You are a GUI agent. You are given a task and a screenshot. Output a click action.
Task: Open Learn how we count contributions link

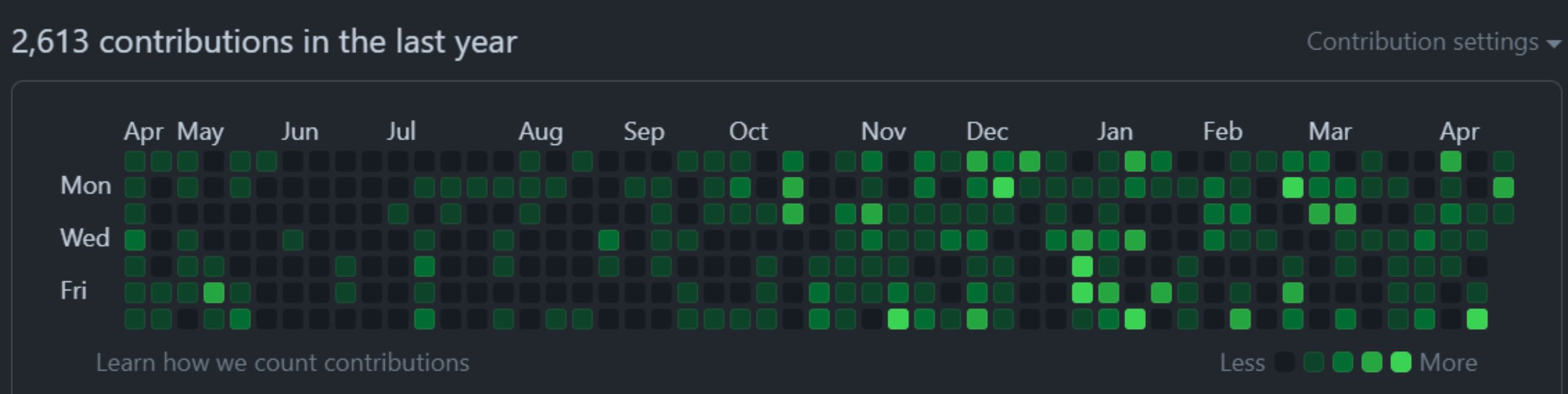tap(282, 363)
